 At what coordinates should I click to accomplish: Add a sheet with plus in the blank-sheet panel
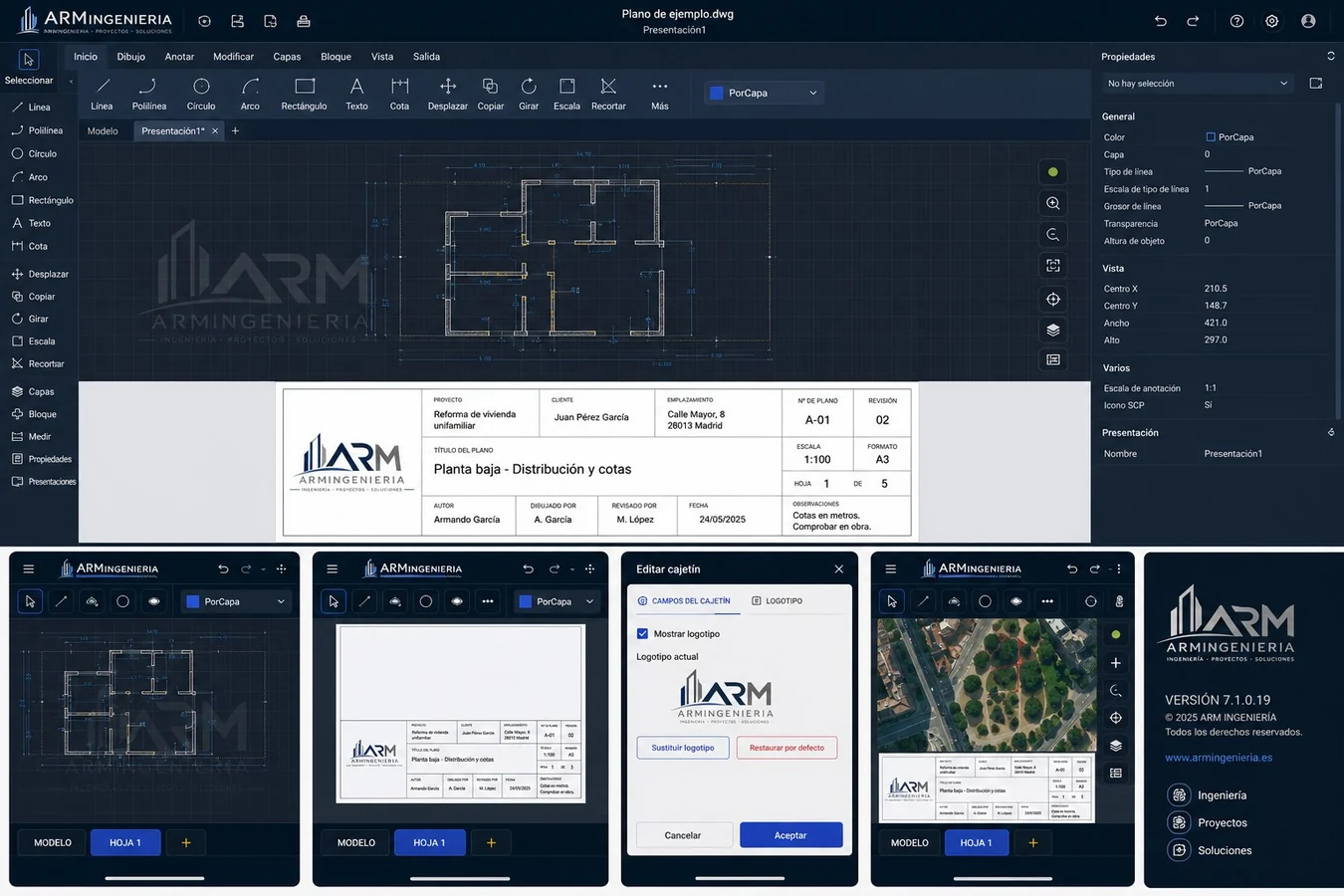coord(490,843)
